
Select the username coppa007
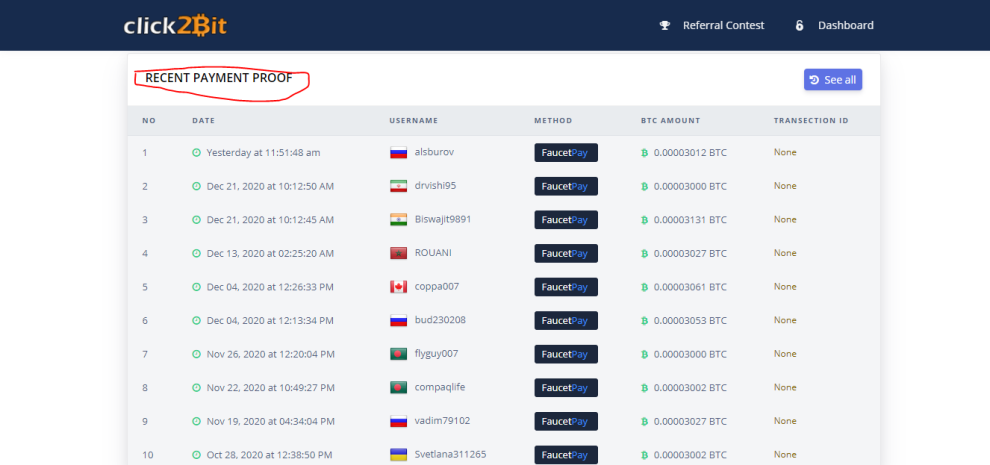(x=437, y=286)
